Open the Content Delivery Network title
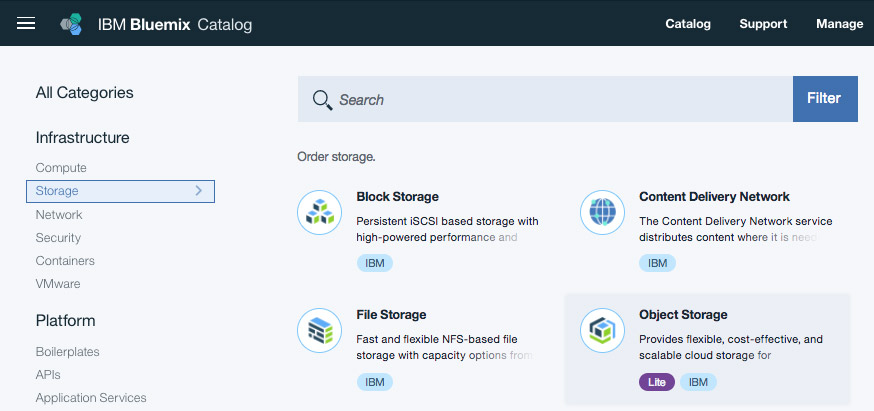The image size is (874, 411). pyautogui.click(x=715, y=196)
